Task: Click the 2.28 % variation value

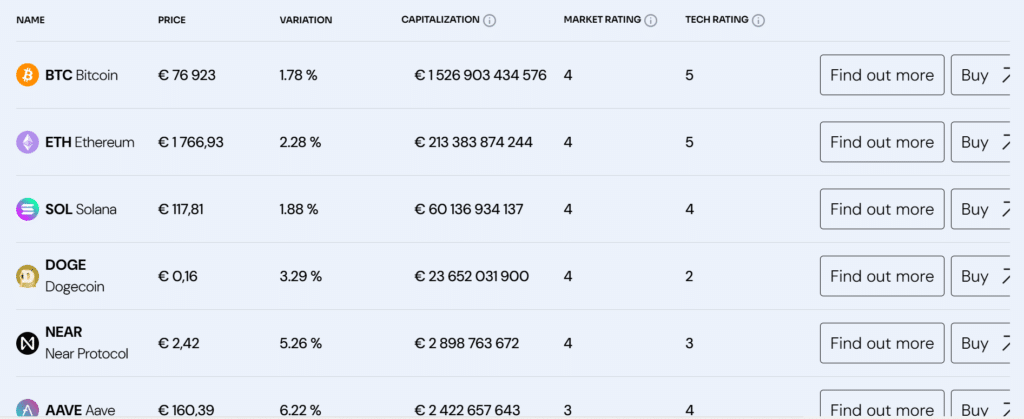Action: click(300, 142)
